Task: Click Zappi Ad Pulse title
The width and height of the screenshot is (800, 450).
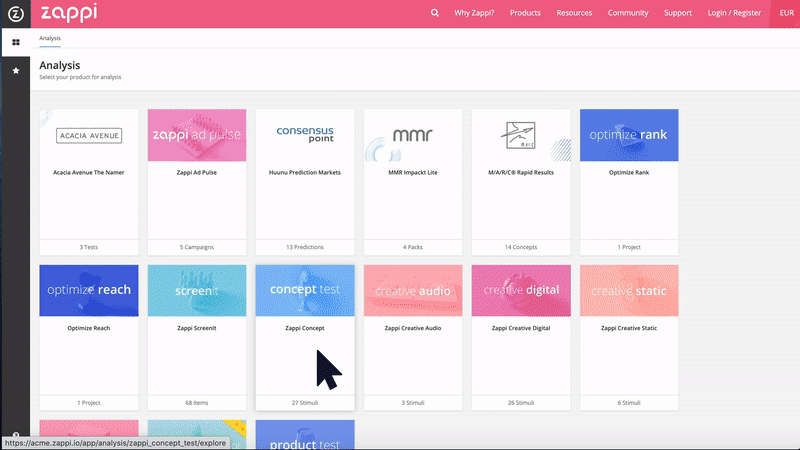Action: point(197,172)
